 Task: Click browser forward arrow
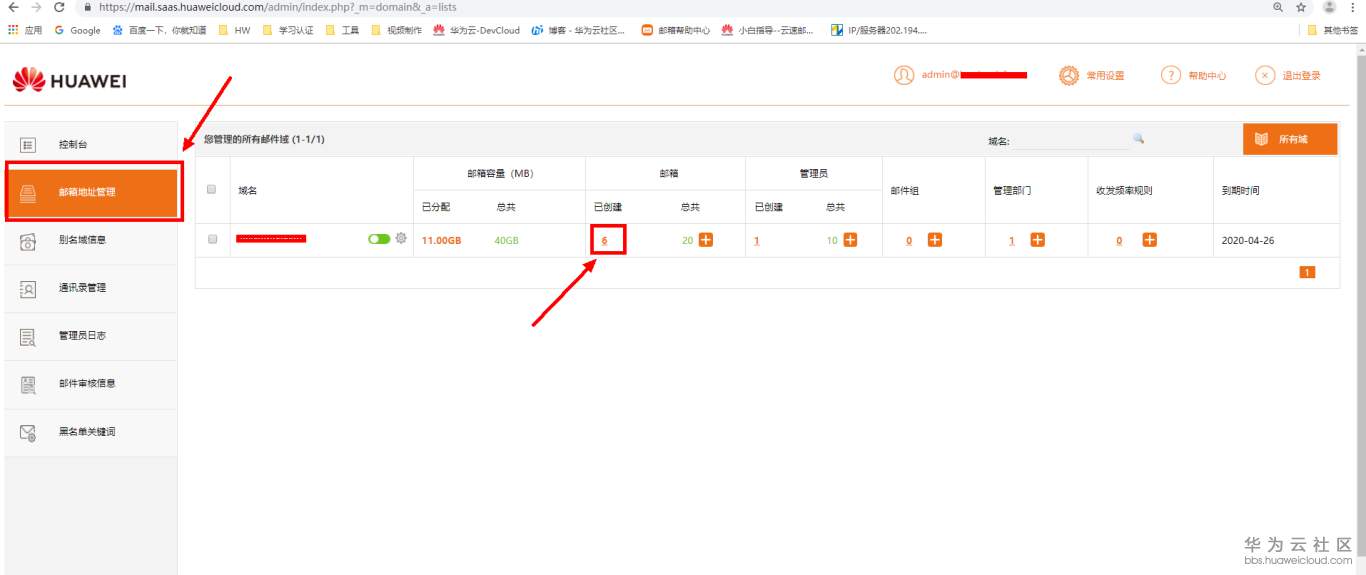pos(36,7)
